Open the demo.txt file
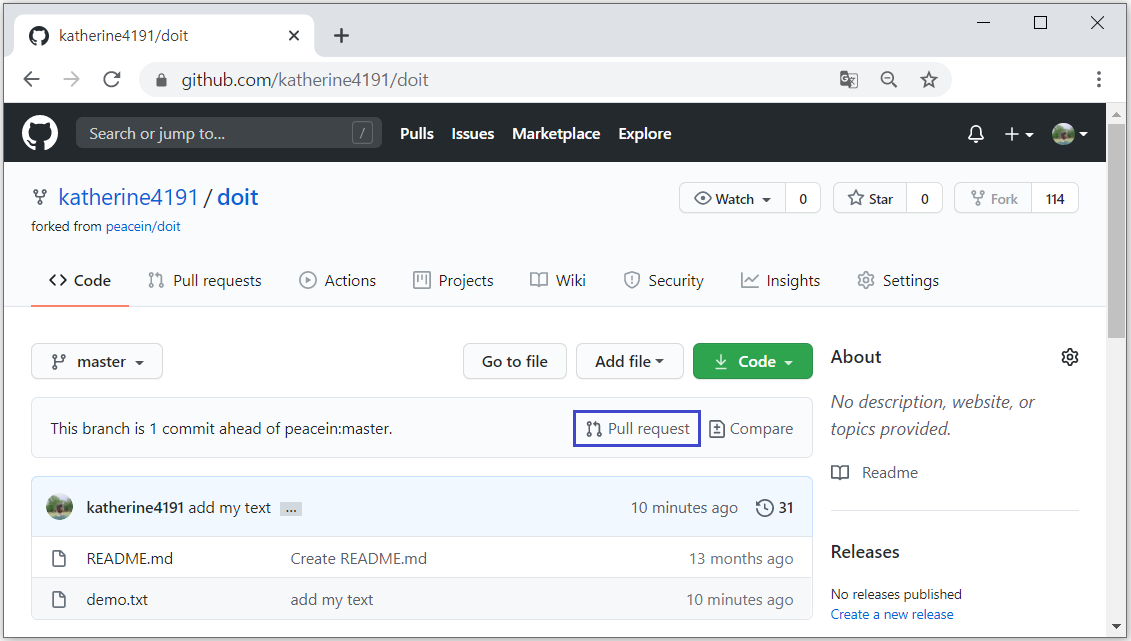Viewport: 1131px width, 641px height. (x=117, y=600)
